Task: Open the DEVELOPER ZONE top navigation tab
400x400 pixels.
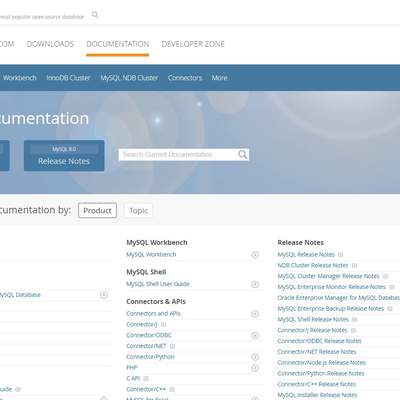Action: click(193, 44)
